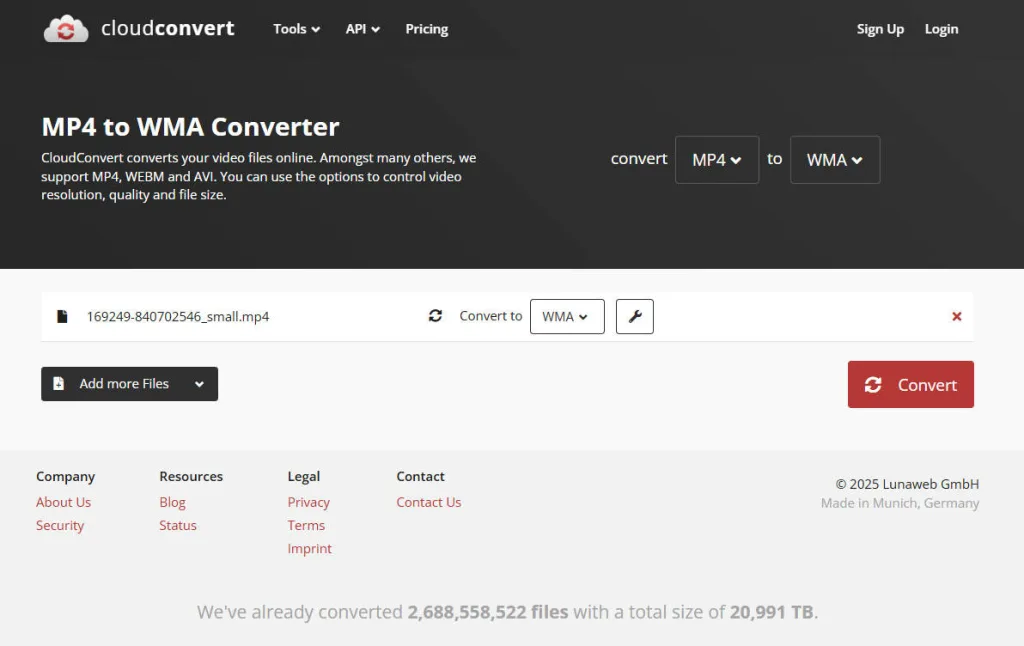Click the refresh icon beside Convert to
The height and width of the screenshot is (646, 1024).
click(x=435, y=315)
